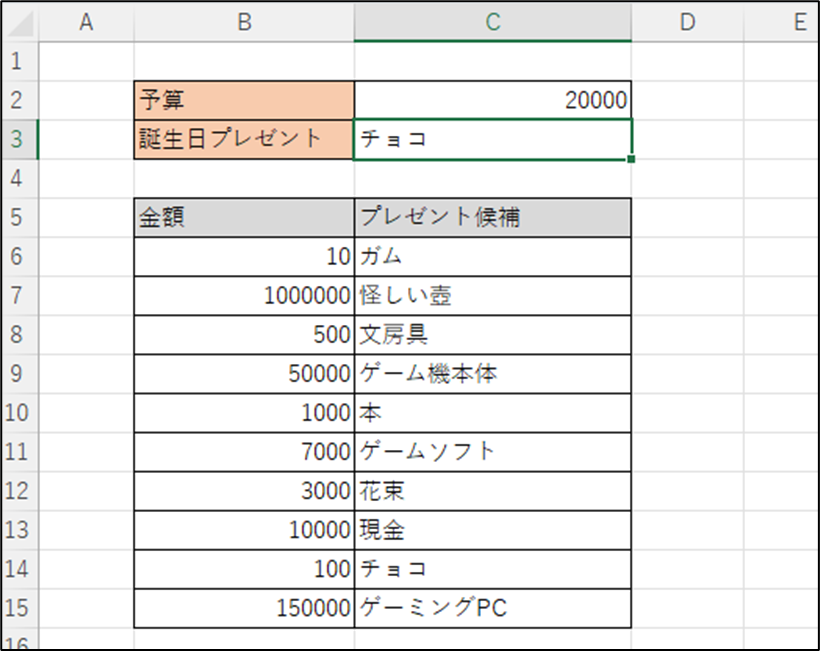Select row 10 header
820x651 pixels.
(x=19, y=413)
